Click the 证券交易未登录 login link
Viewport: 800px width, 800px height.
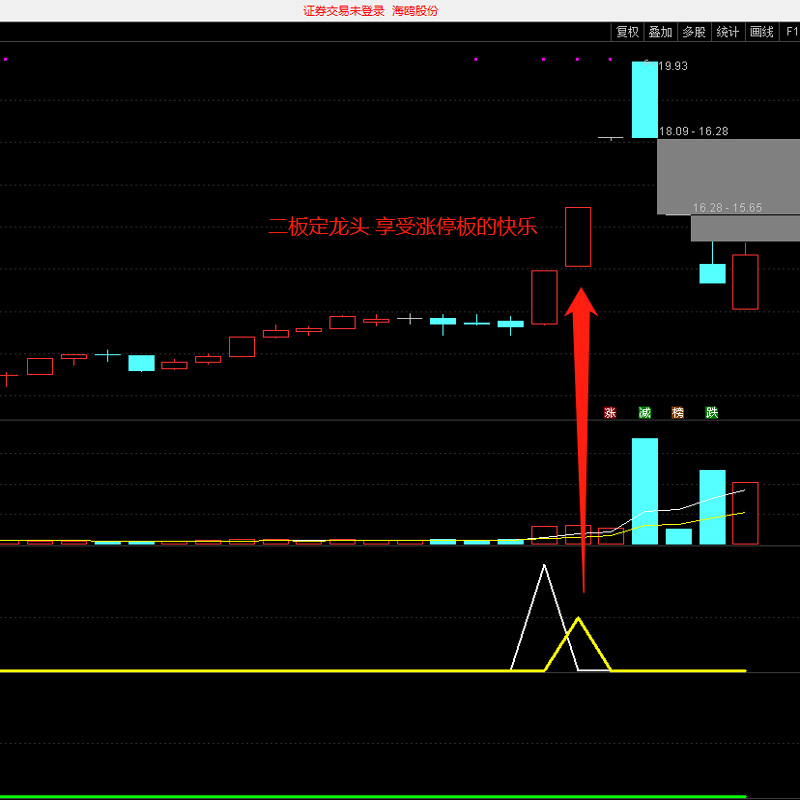click(x=343, y=11)
